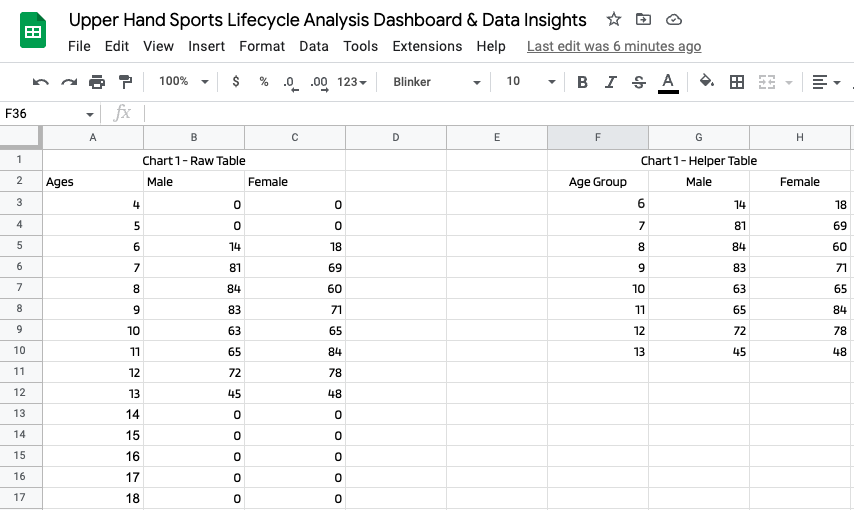Select 'Chart 1 - Raw Table' cell
This screenshot has width=854, height=510.
[194, 160]
